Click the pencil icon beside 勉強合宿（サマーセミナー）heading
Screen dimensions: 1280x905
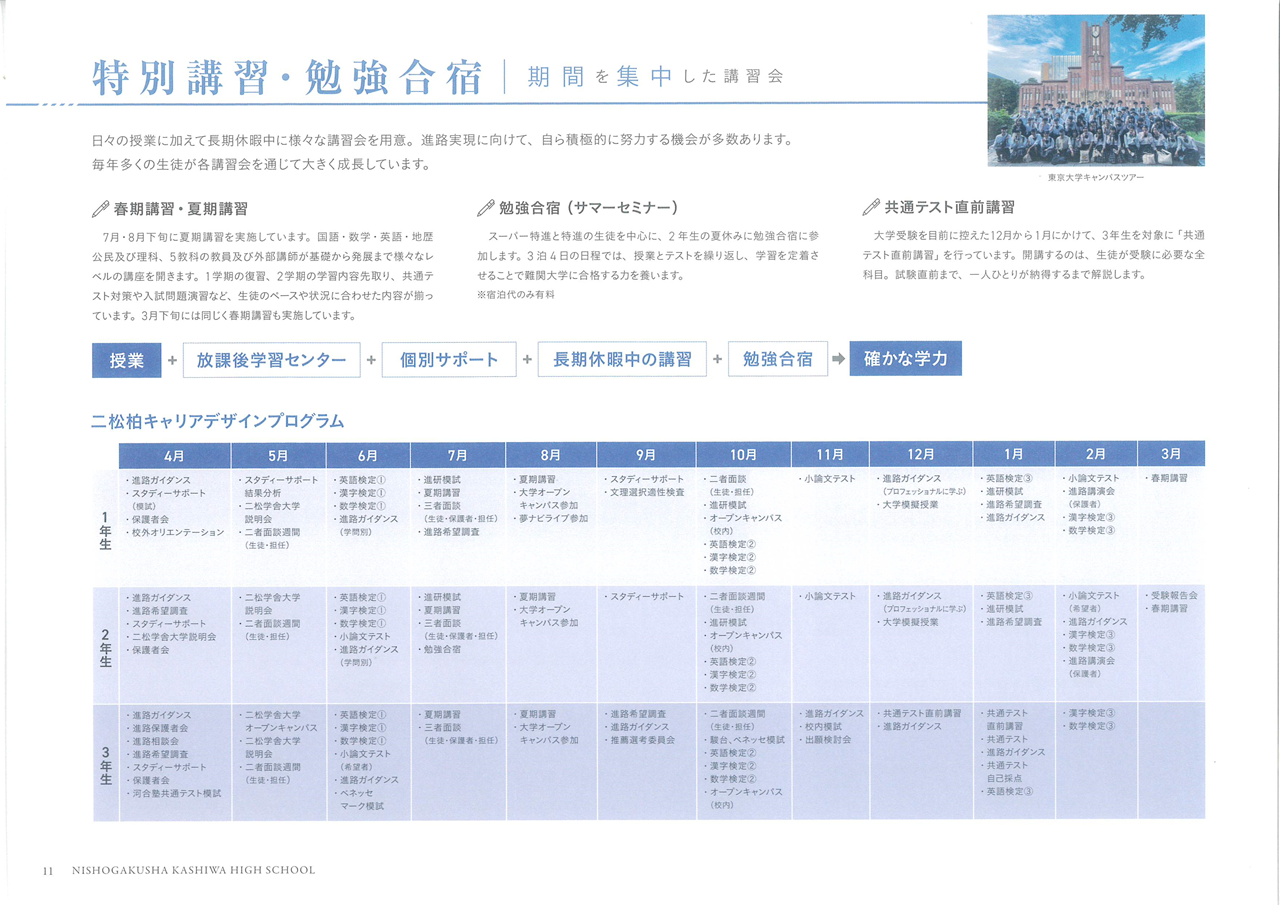point(485,208)
